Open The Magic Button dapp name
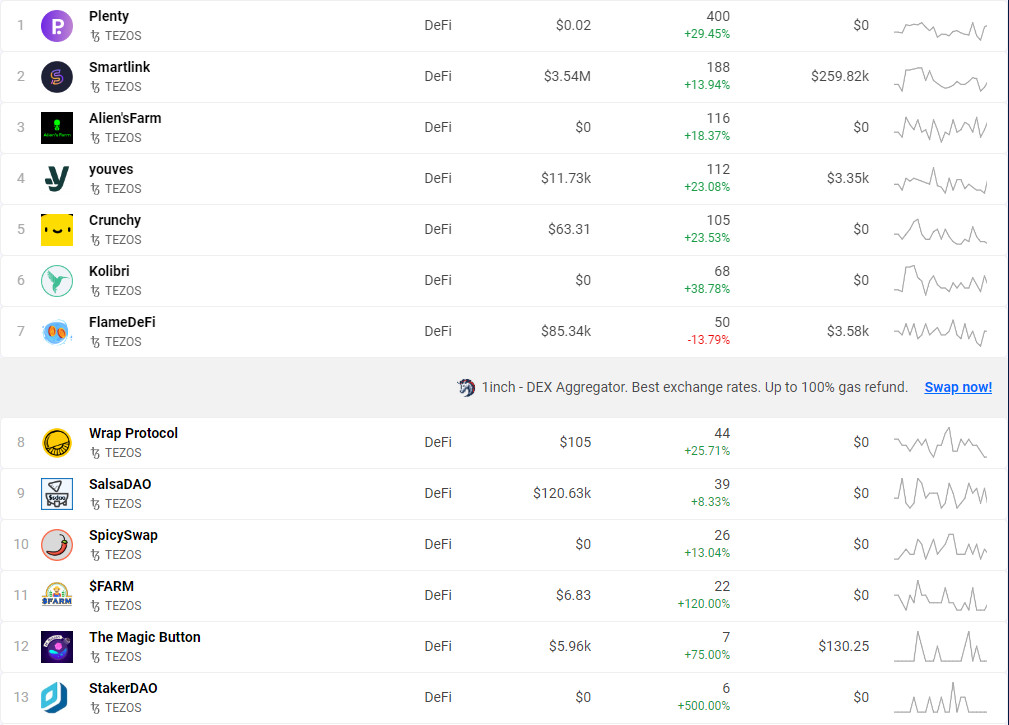The width and height of the screenshot is (1009, 725). [145, 637]
